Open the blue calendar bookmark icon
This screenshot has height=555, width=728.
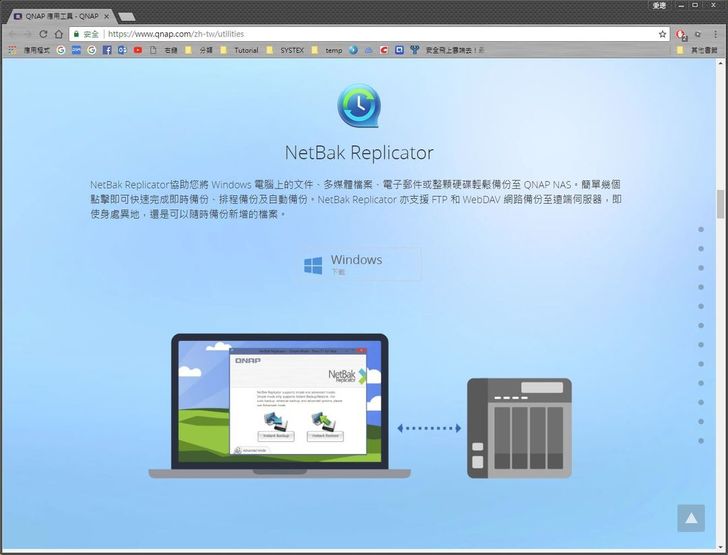pos(76,50)
